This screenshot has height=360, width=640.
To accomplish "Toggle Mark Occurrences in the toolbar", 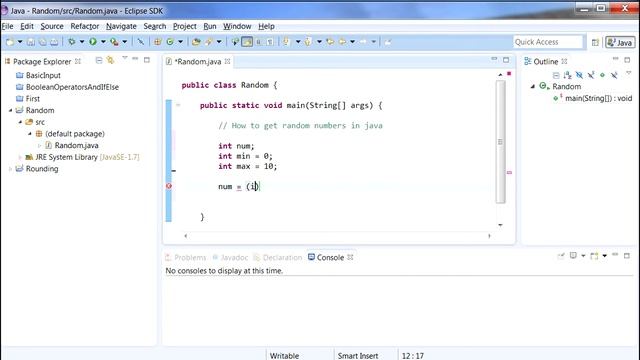I will coord(247,42).
